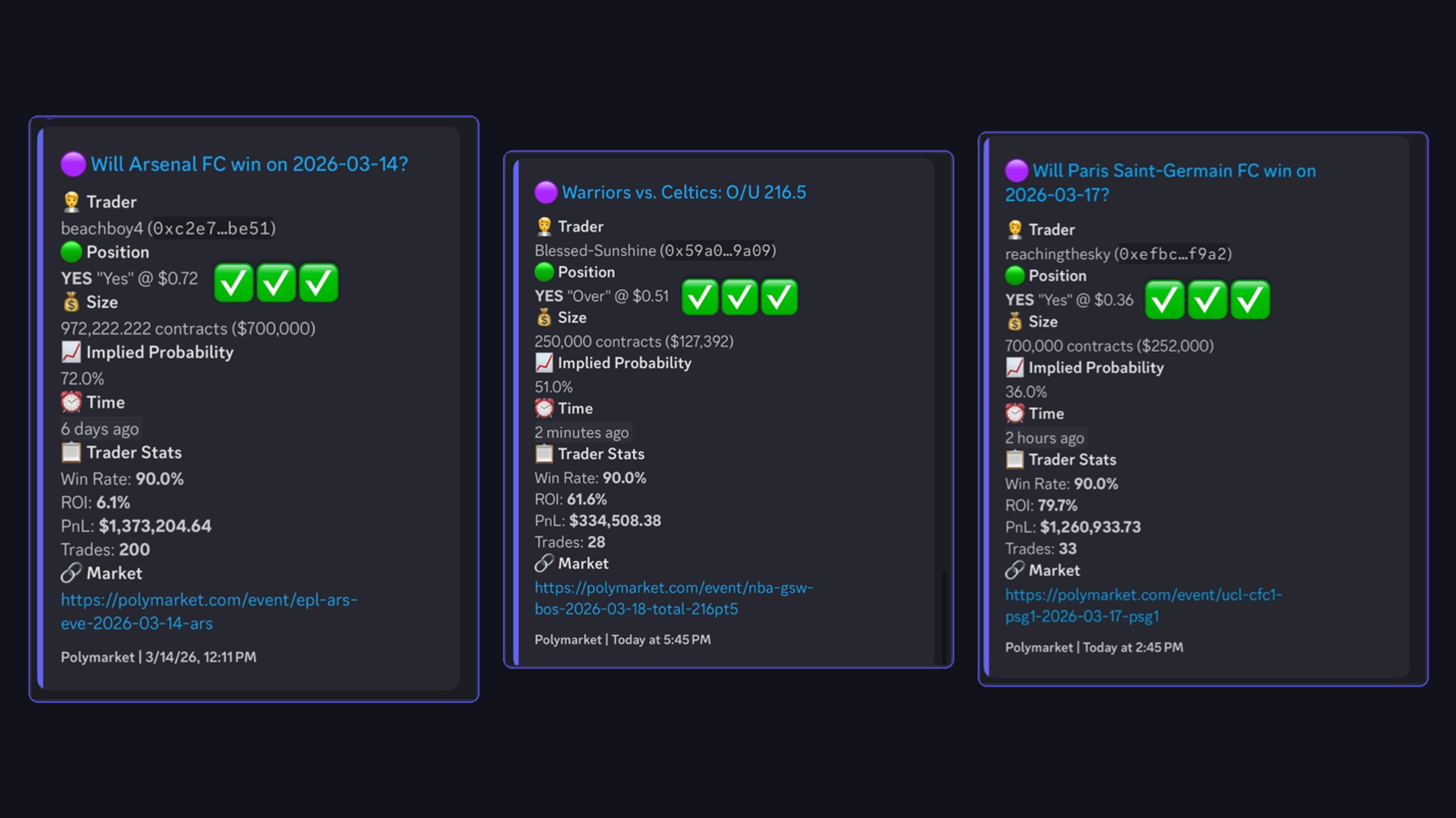Click the Market chain-link icon in the PSG card

pyautogui.click(x=1015, y=570)
